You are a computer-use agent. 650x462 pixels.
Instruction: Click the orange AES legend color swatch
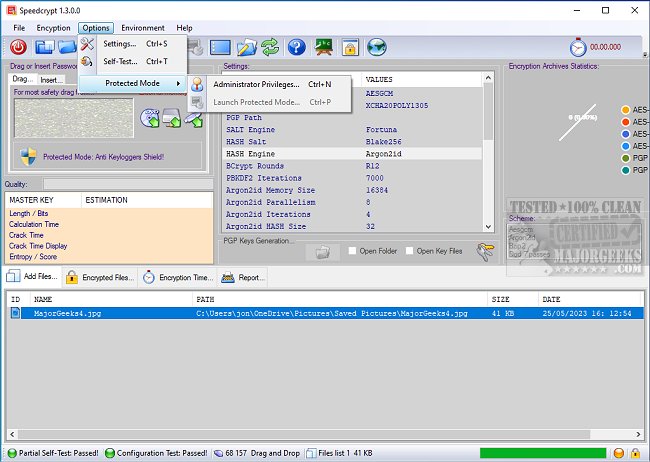[x=625, y=110]
